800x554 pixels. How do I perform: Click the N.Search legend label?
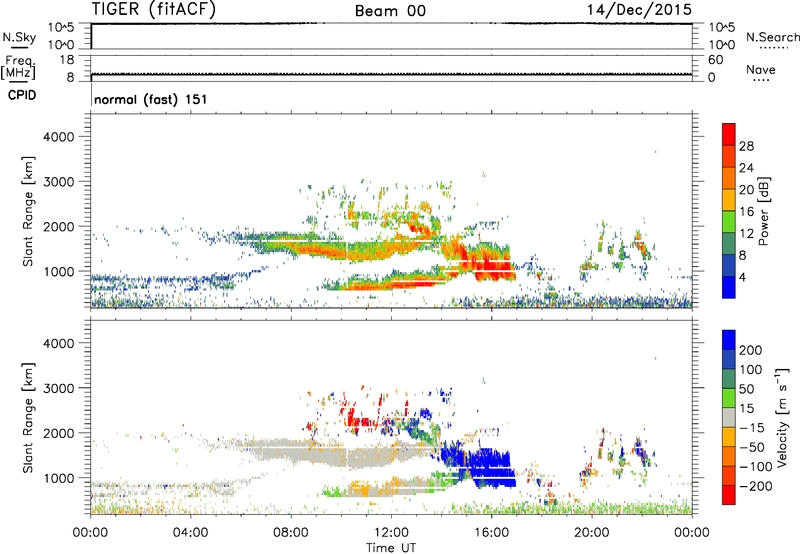pyautogui.click(x=772, y=37)
